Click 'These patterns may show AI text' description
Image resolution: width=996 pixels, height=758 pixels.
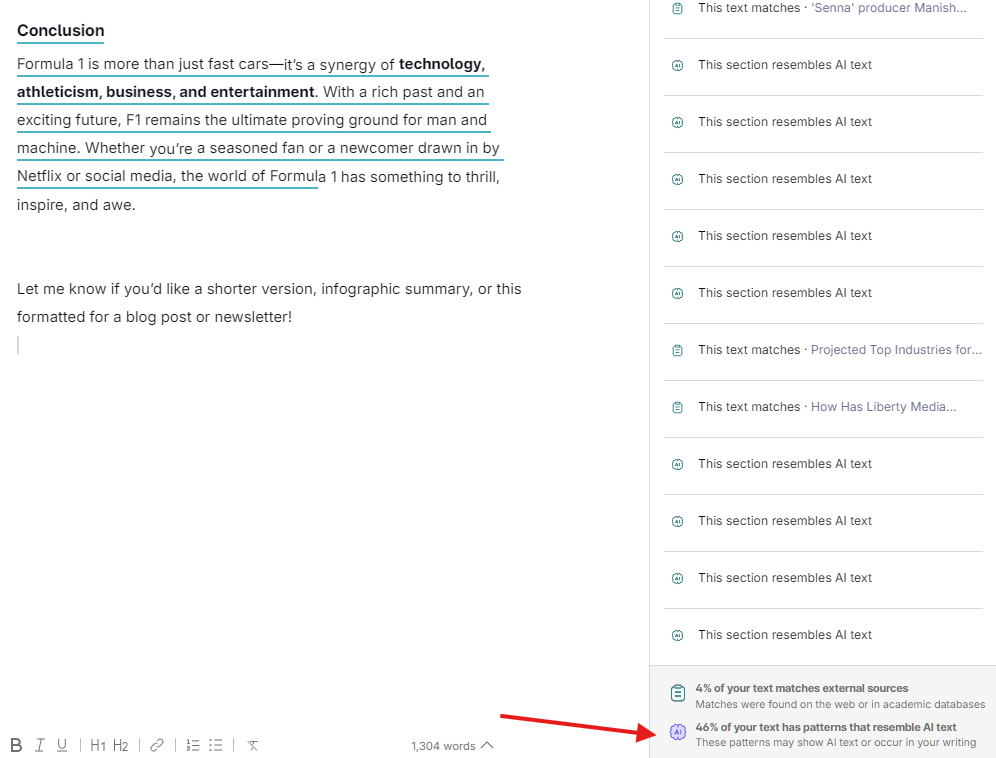click(836, 742)
